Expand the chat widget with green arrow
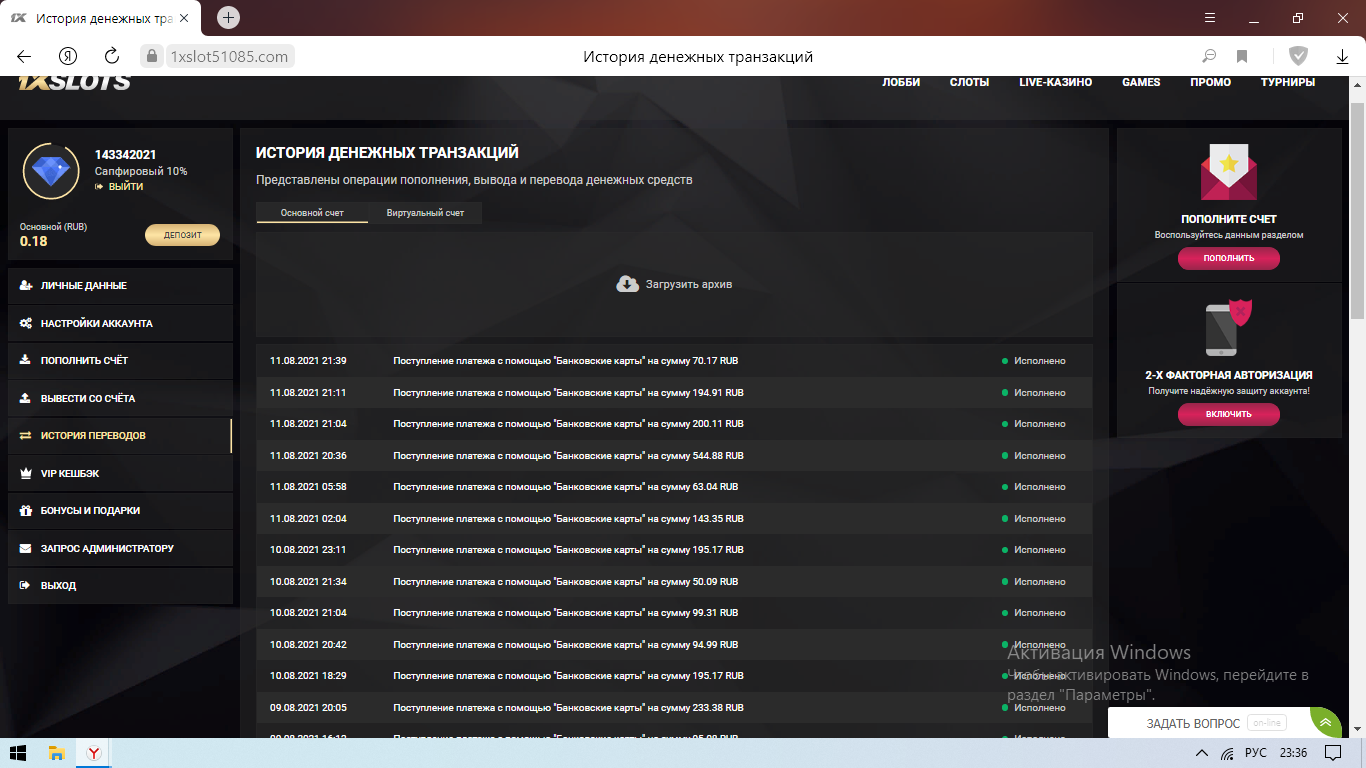The height and width of the screenshot is (768, 1366). 1325,722
